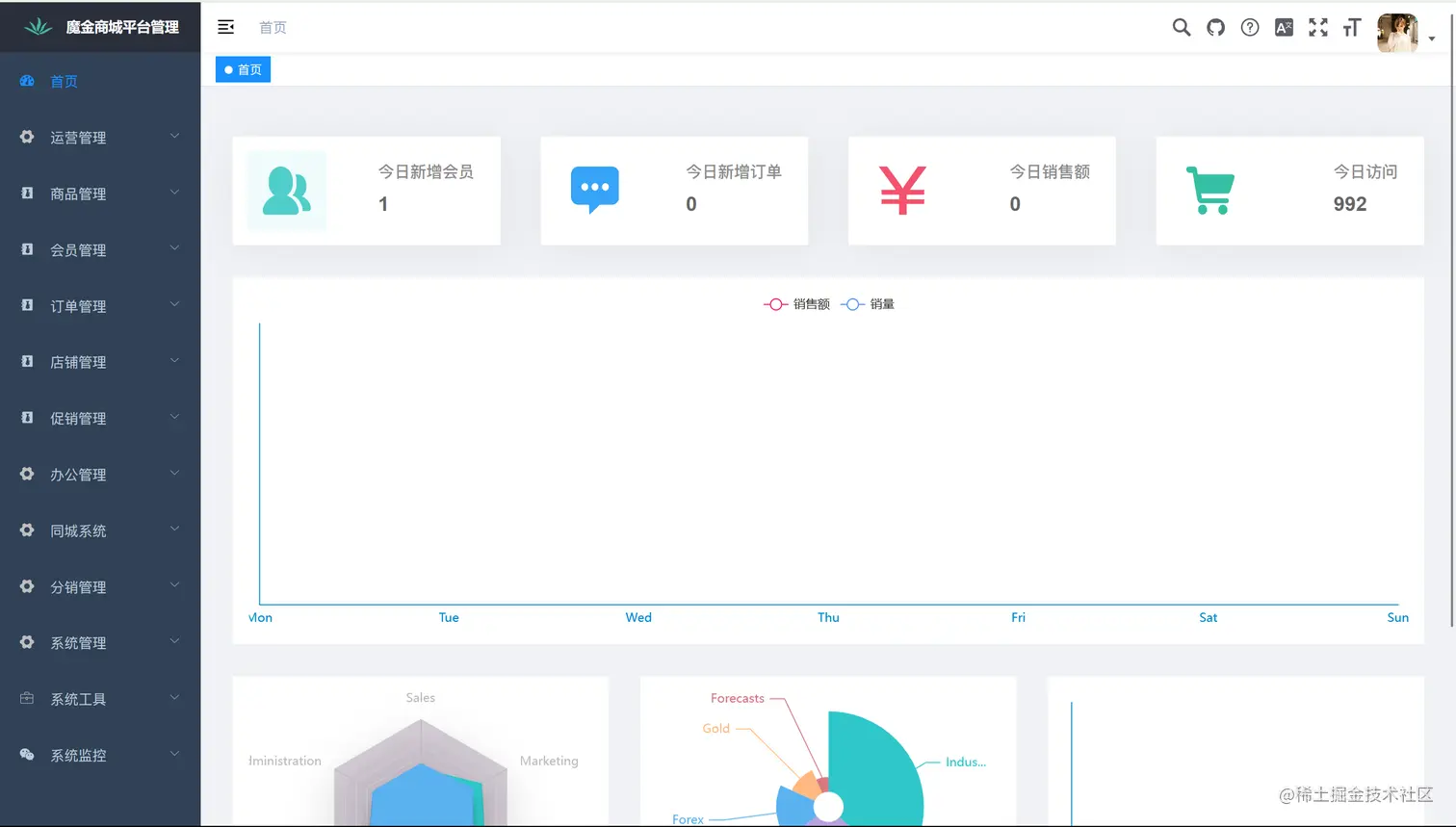Click the icon beside 促销管理

27,417
